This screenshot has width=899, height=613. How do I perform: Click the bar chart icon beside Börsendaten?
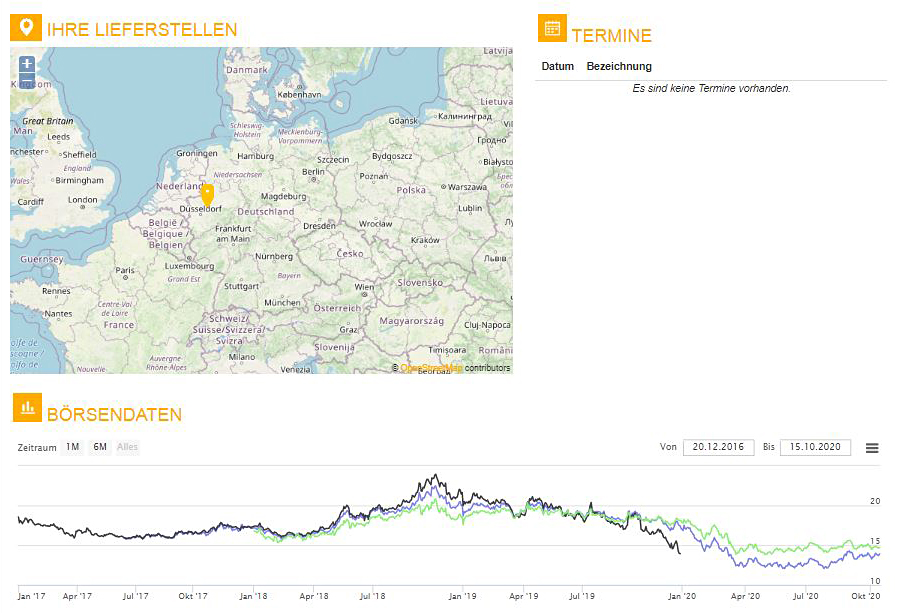pyautogui.click(x=28, y=407)
